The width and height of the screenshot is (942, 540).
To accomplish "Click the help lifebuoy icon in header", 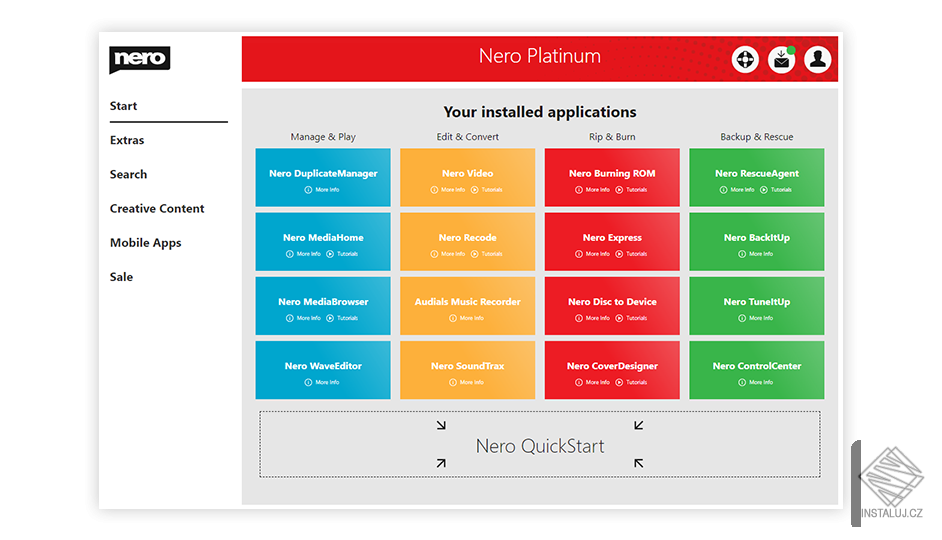I will 745,59.
